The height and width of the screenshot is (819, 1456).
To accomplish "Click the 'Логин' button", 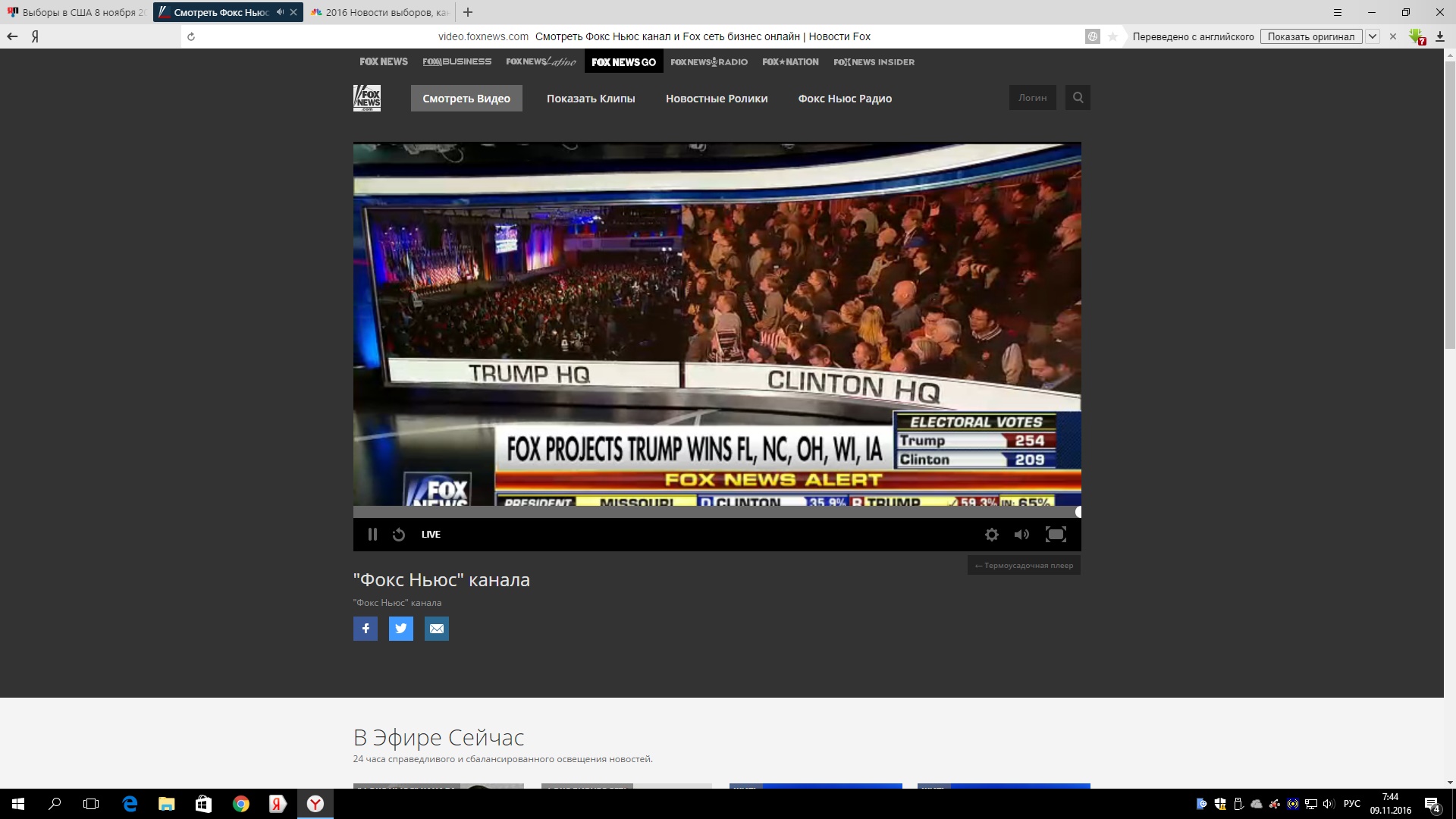I will coord(1032,98).
